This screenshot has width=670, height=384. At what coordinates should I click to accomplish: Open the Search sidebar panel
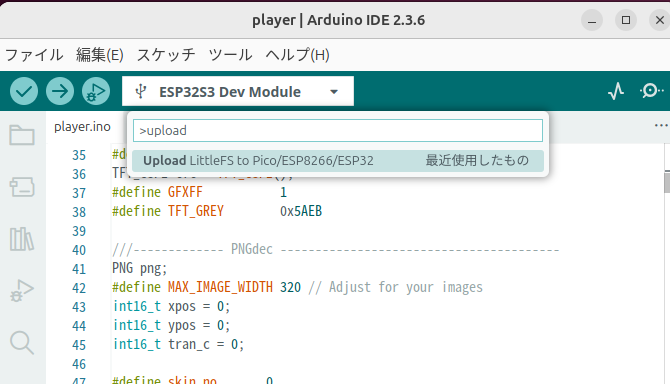pyautogui.click(x=22, y=343)
